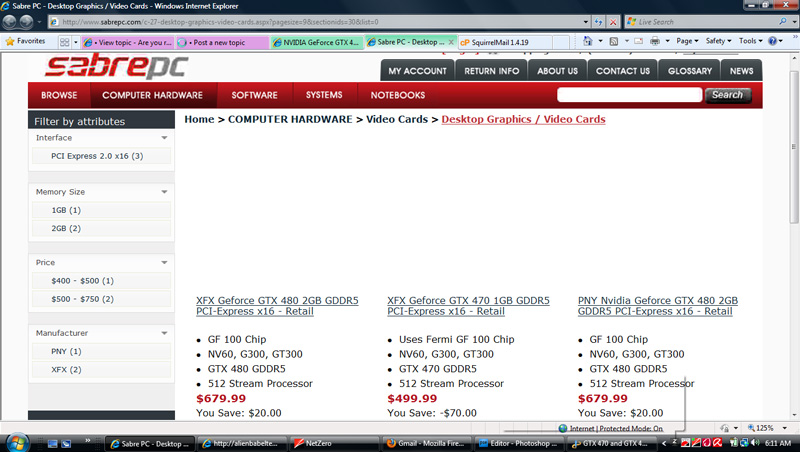Open the SOFTWARE nav menu
Screen dimensions: 800x452
(254, 95)
